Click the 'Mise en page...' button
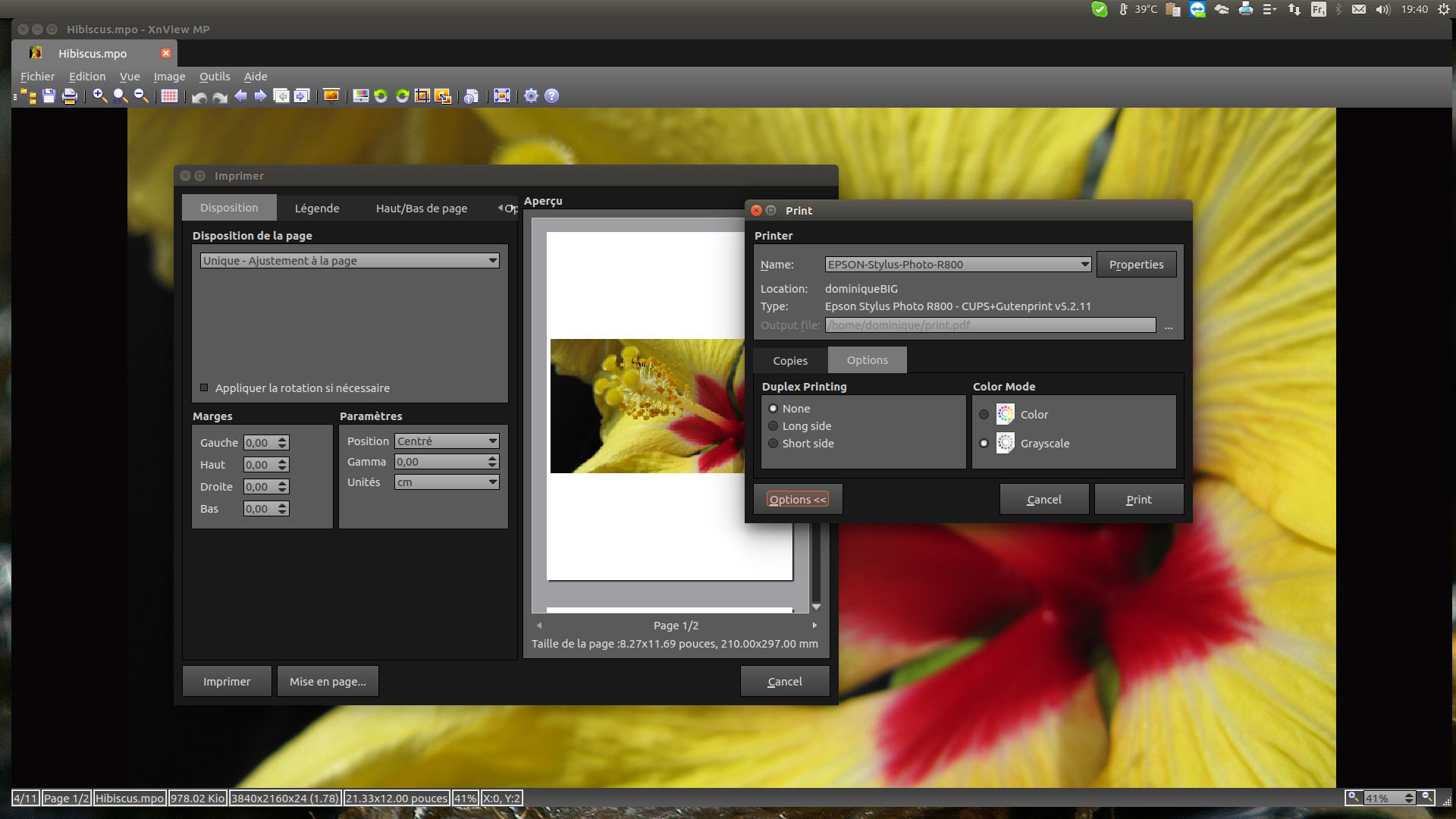 (x=328, y=682)
